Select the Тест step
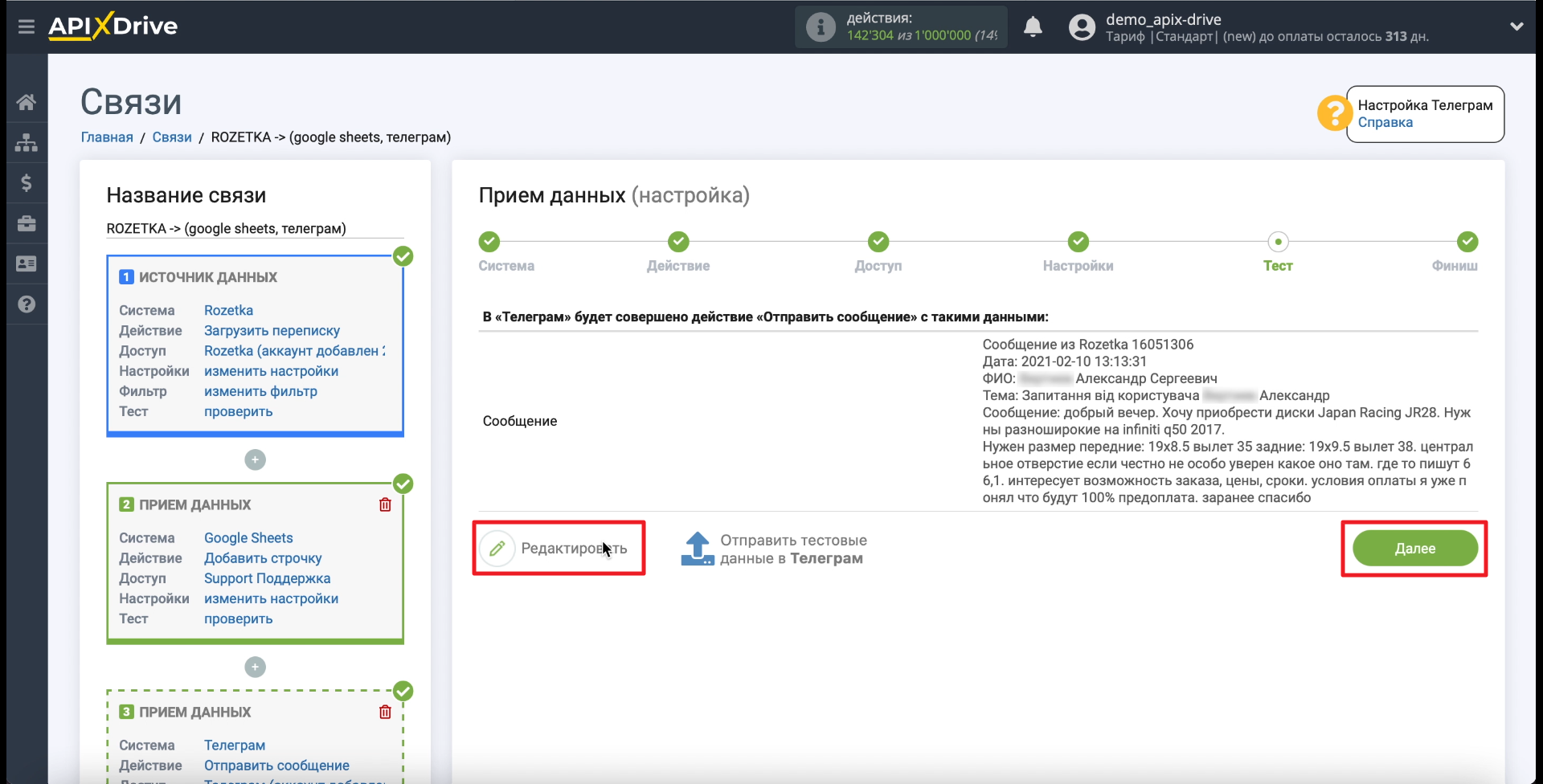Viewport: 1543px width, 784px height. tap(1278, 242)
